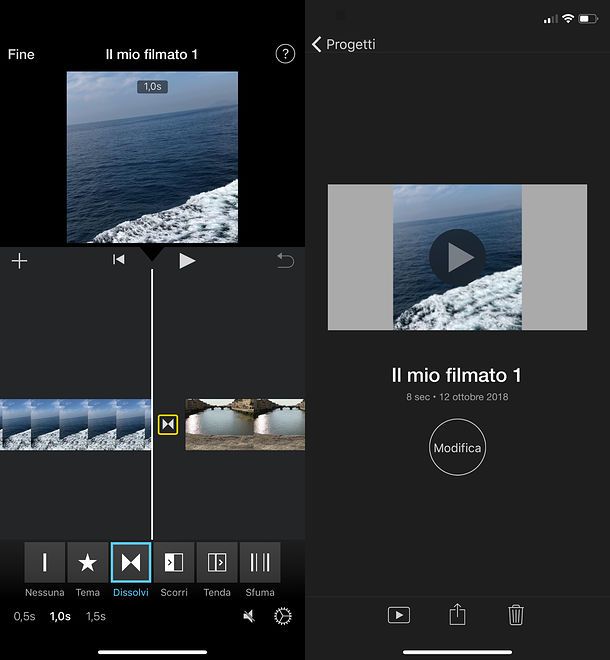
Task: Open the help question mark icon
Action: pyautogui.click(x=285, y=54)
